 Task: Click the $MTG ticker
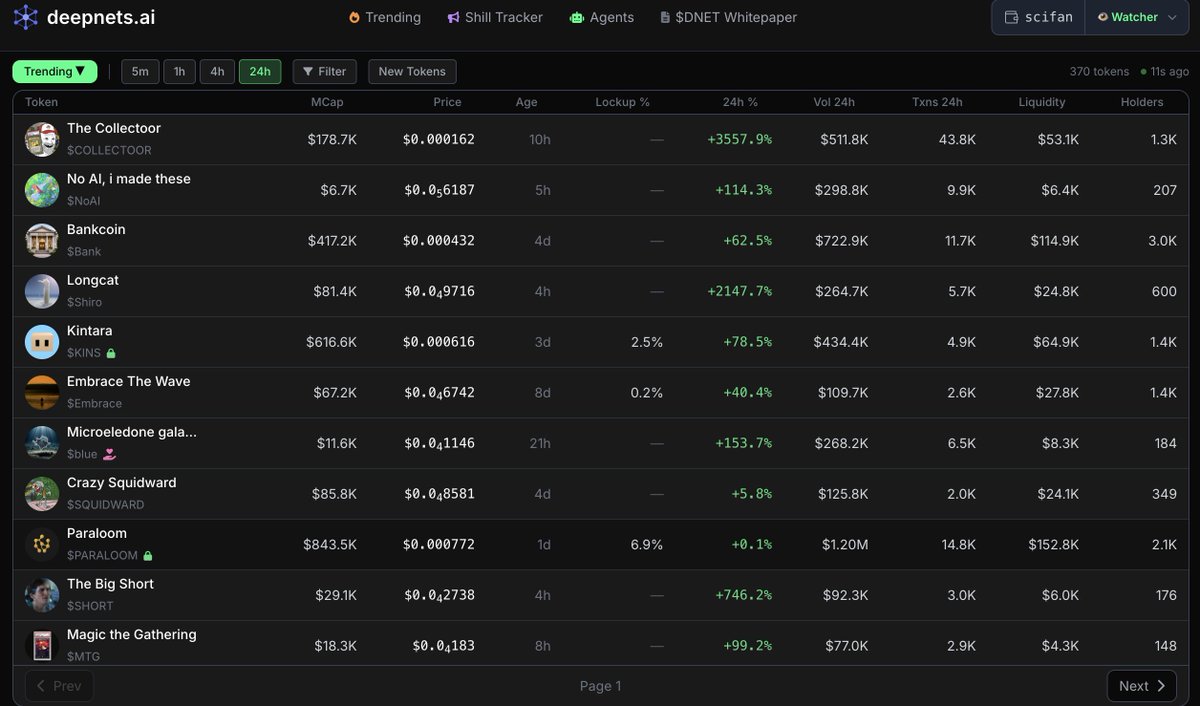pyautogui.click(x=83, y=657)
